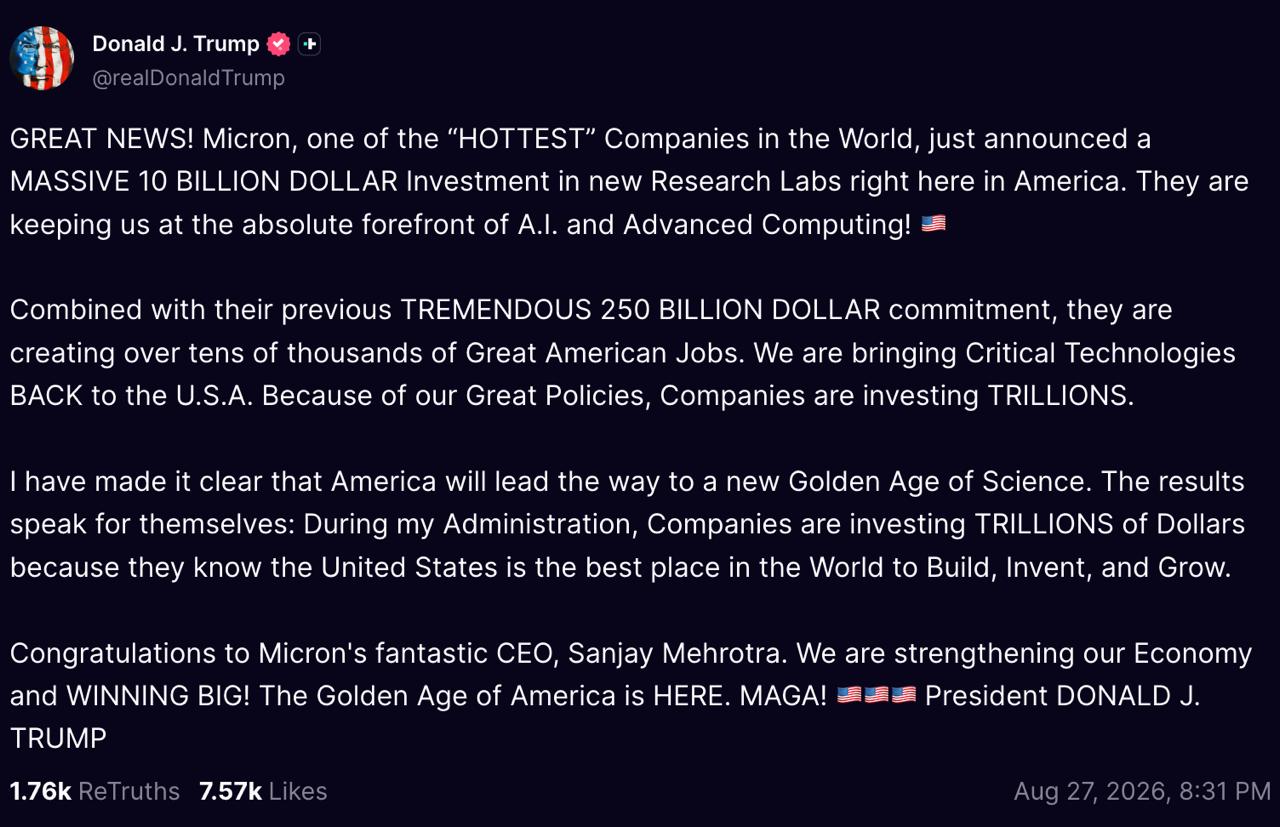Click the MASSIVE 10 BILLION DOLLAR text
This screenshot has width=1280, height=827.
[204, 181]
